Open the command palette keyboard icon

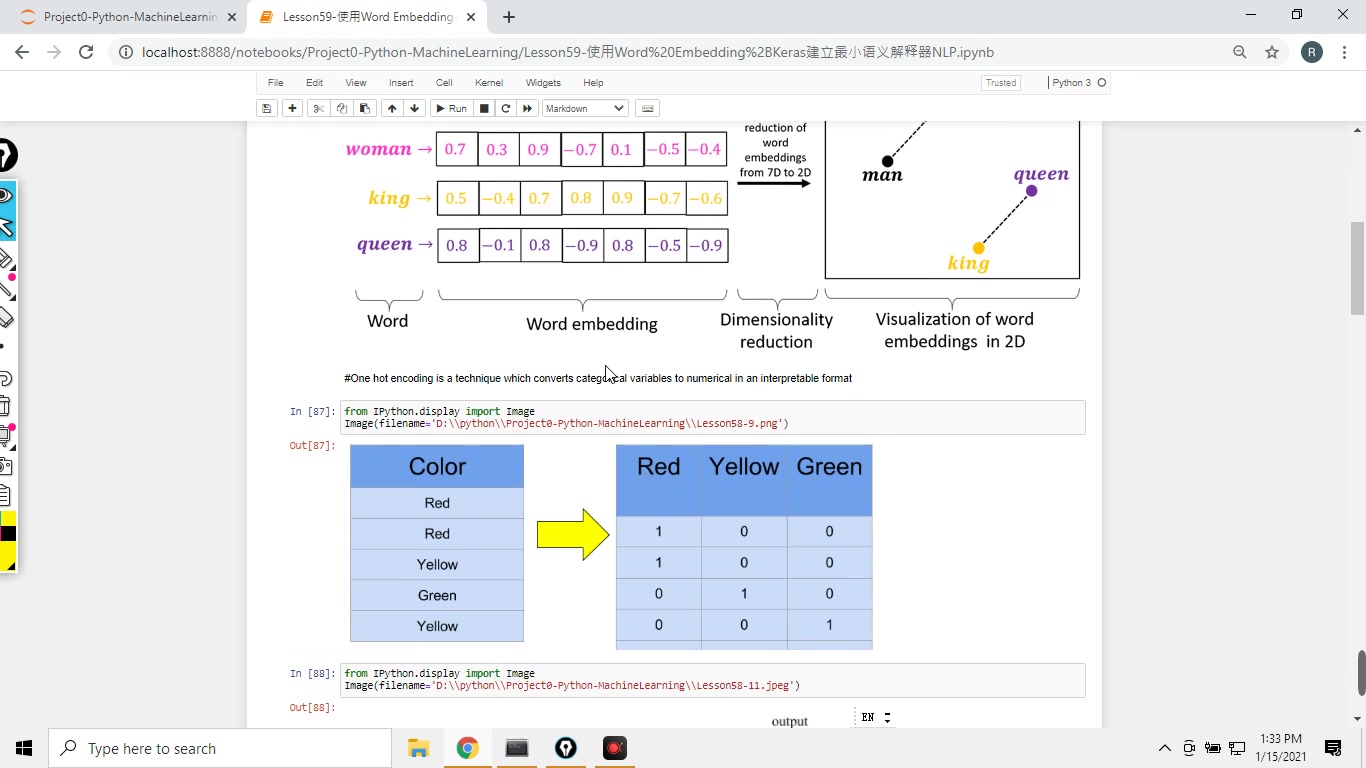[x=647, y=108]
